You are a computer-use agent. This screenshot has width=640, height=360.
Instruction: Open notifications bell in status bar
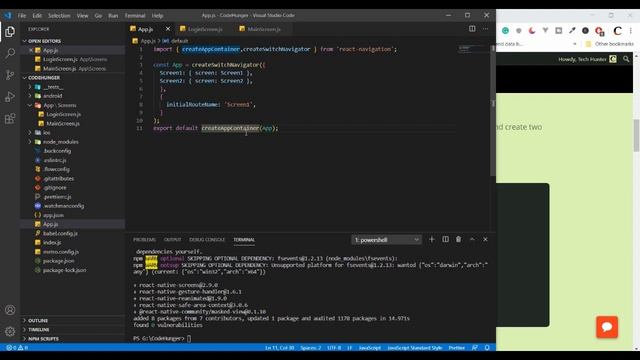(487, 348)
